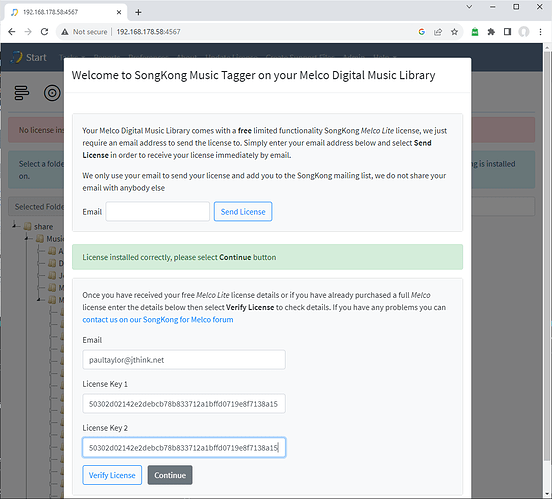This screenshot has width=552, height=499.
Task: Open the browser profile avatar
Action: (524, 32)
